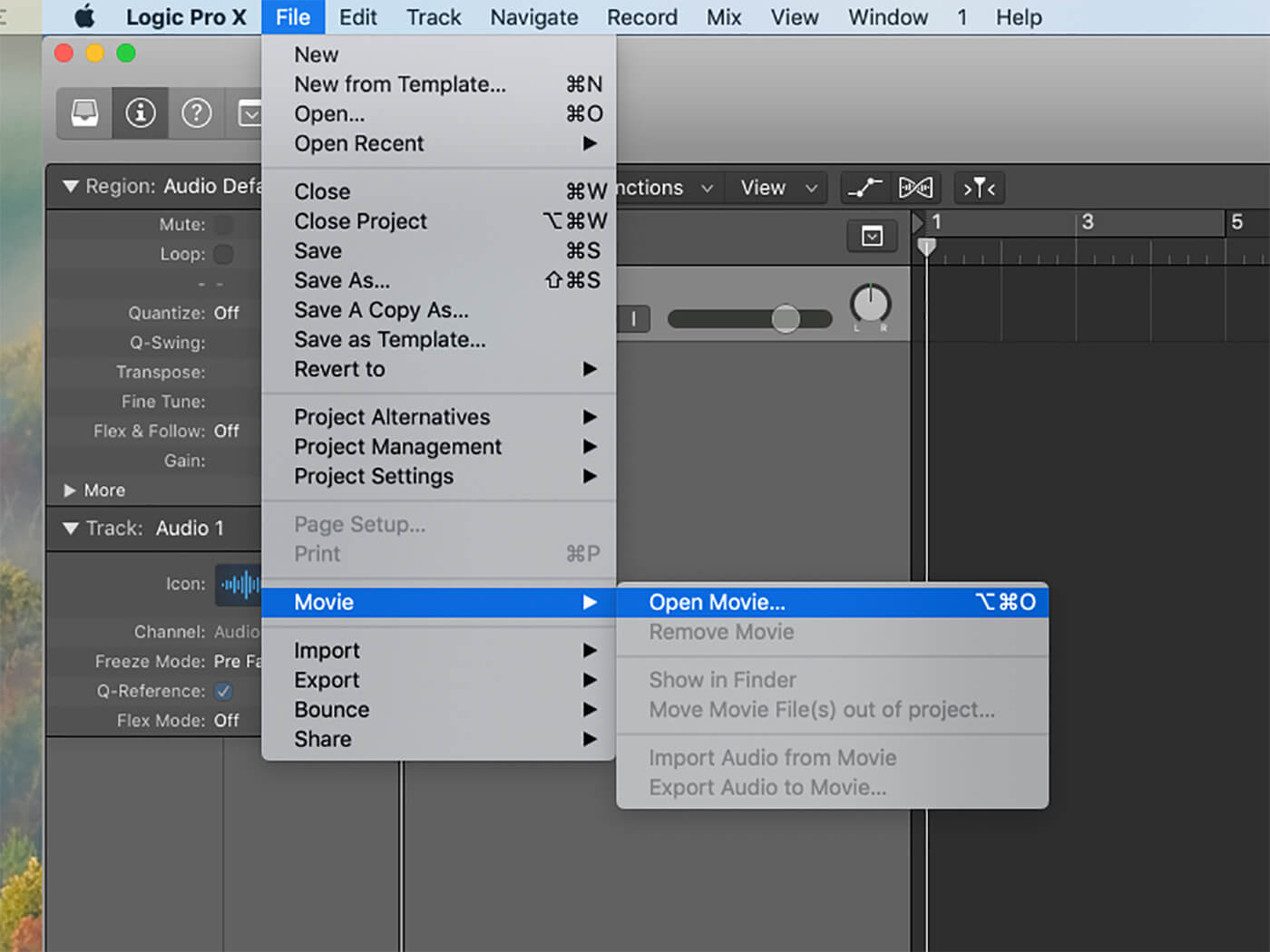
Task: Enable Mute in the Region inspector
Action: pyautogui.click(x=223, y=224)
